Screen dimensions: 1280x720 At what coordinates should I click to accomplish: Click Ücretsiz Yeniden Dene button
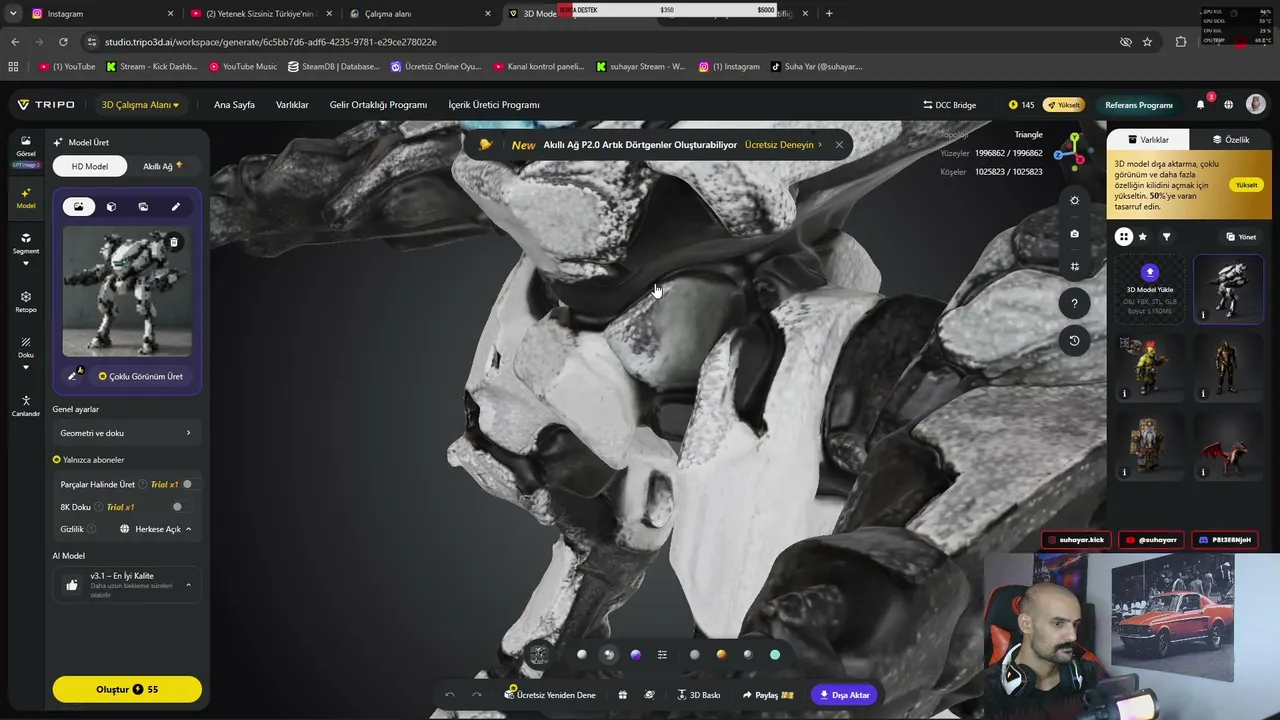(x=550, y=695)
